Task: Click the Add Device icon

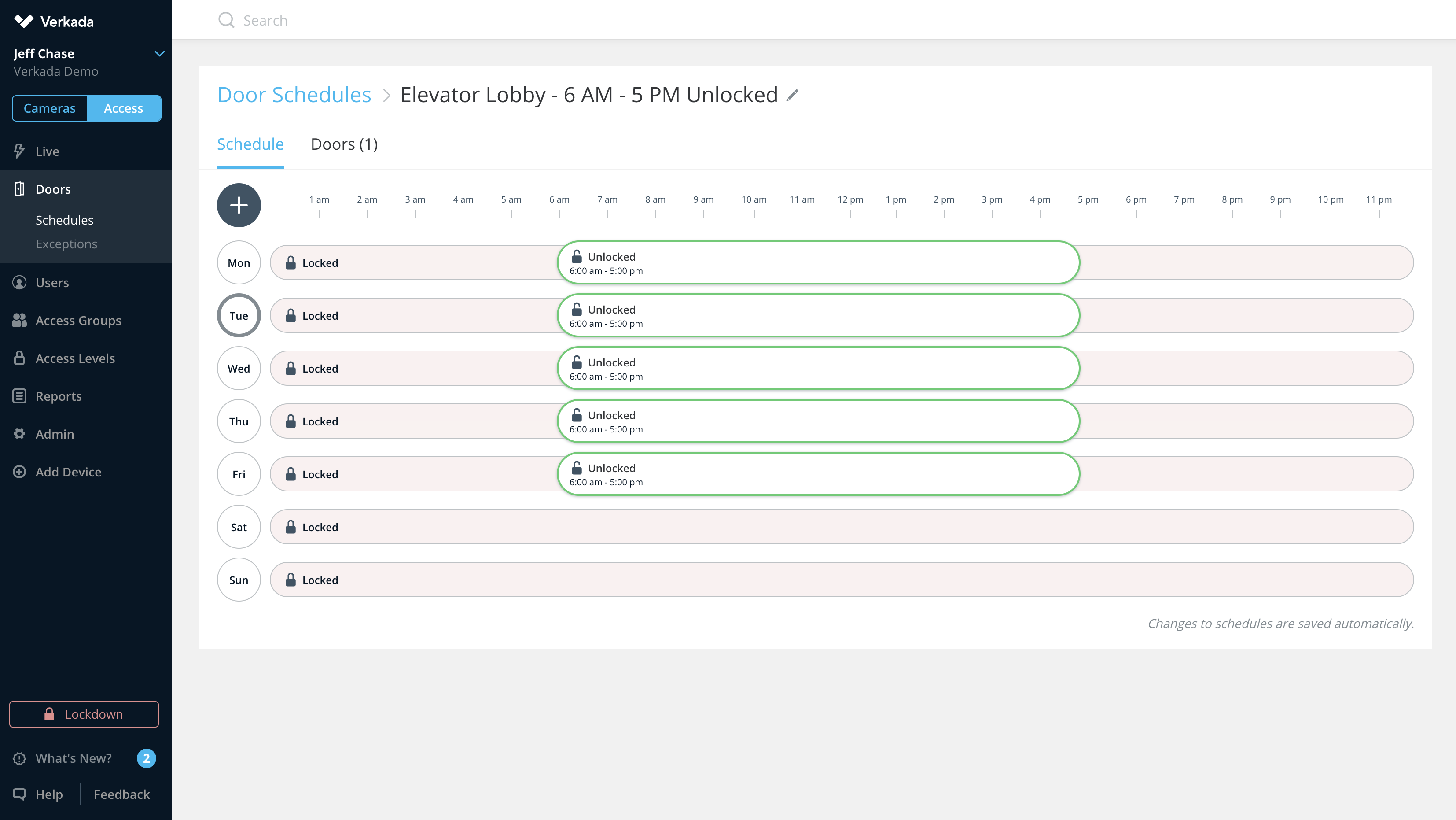Action: pyautogui.click(x=19, y=472)
